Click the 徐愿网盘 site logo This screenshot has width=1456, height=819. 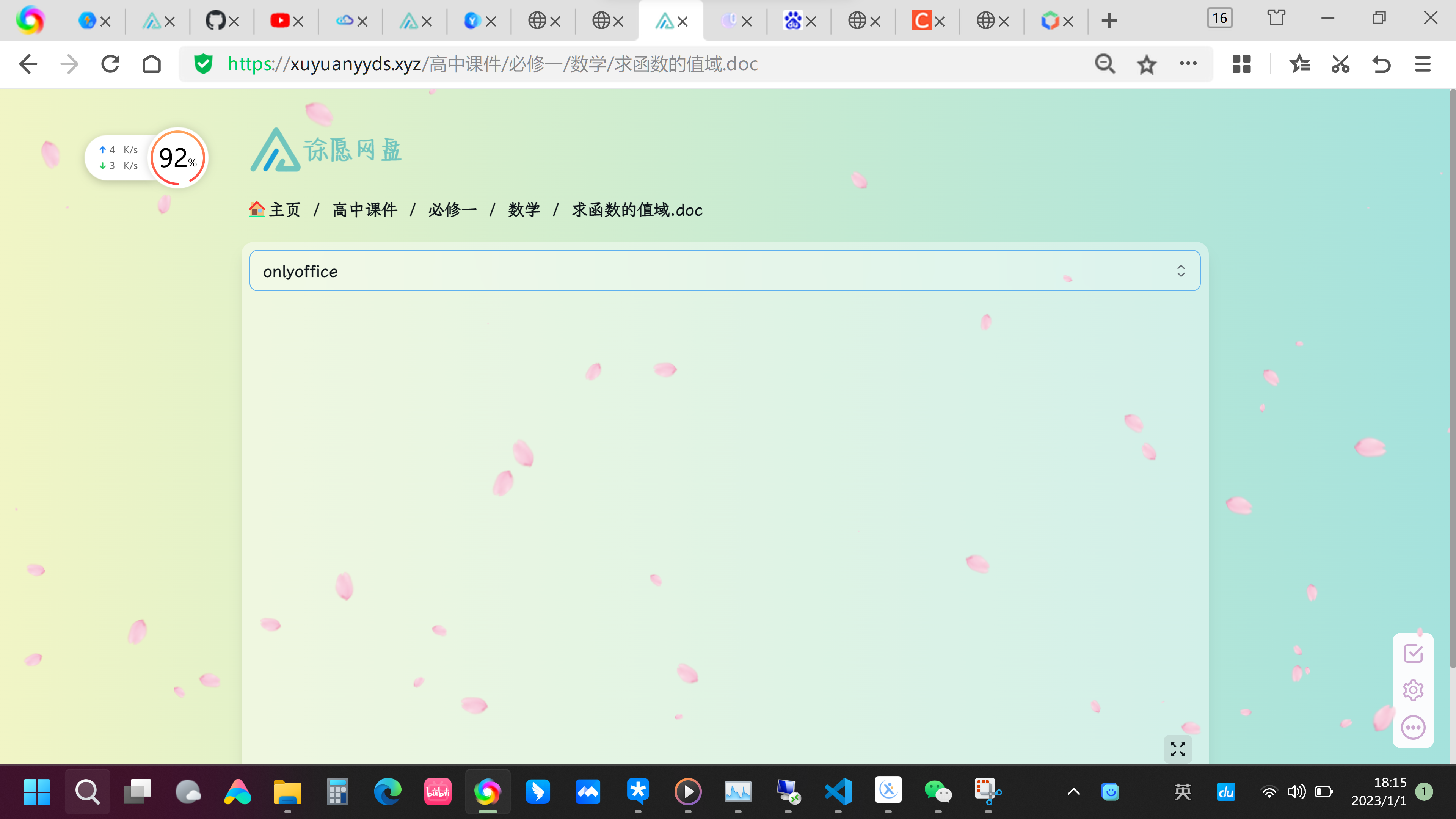[x=326, y=150]
